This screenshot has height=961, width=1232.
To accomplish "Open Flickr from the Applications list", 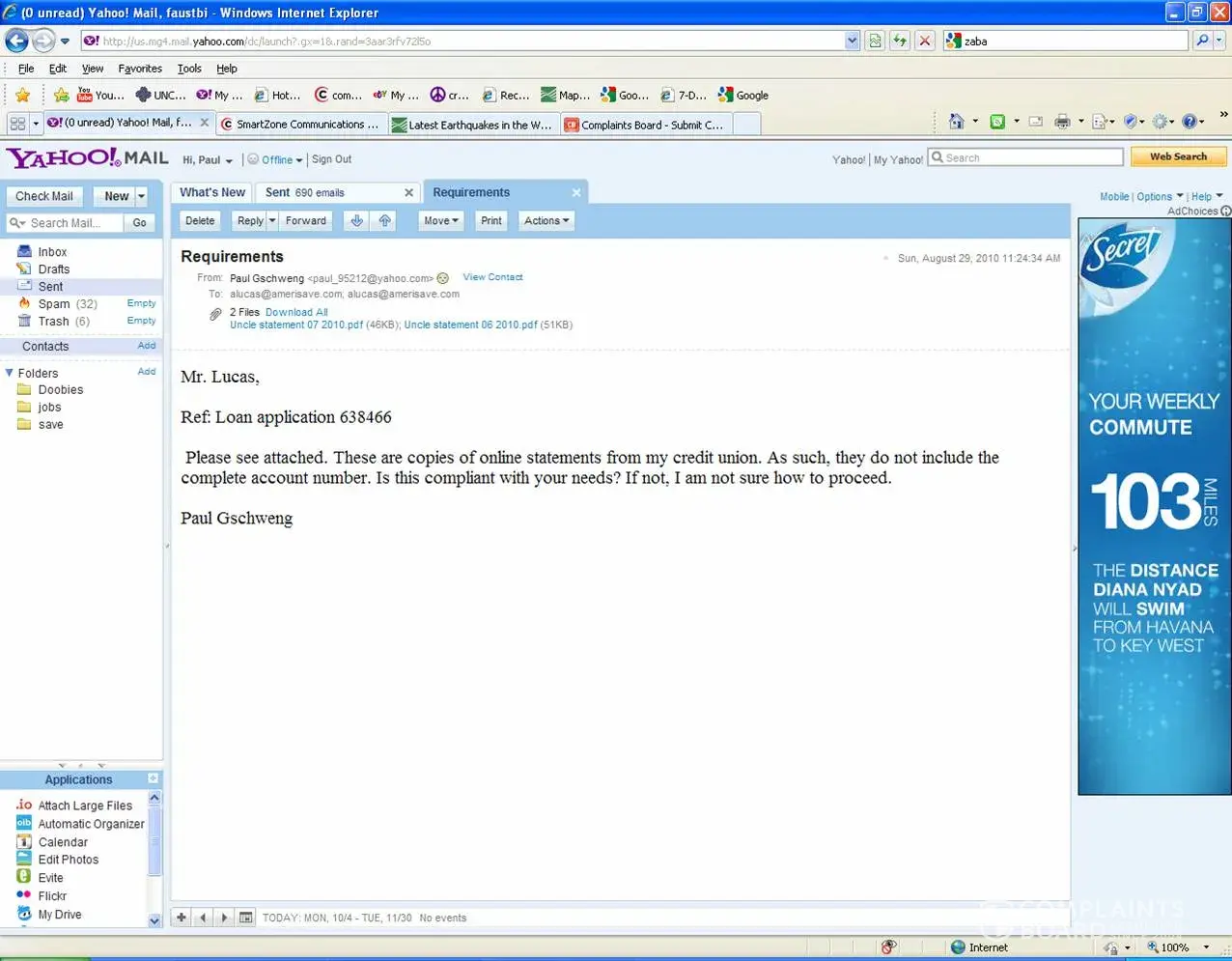I will click(x=52, y=896).
